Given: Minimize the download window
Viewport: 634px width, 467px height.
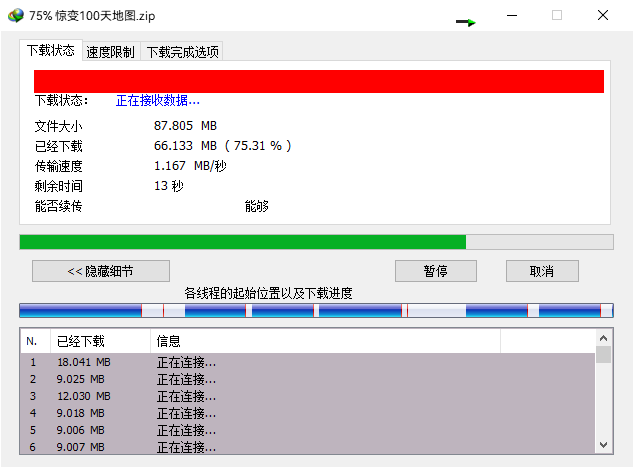Looking at the screenshot, I should (x=512, y=15).
